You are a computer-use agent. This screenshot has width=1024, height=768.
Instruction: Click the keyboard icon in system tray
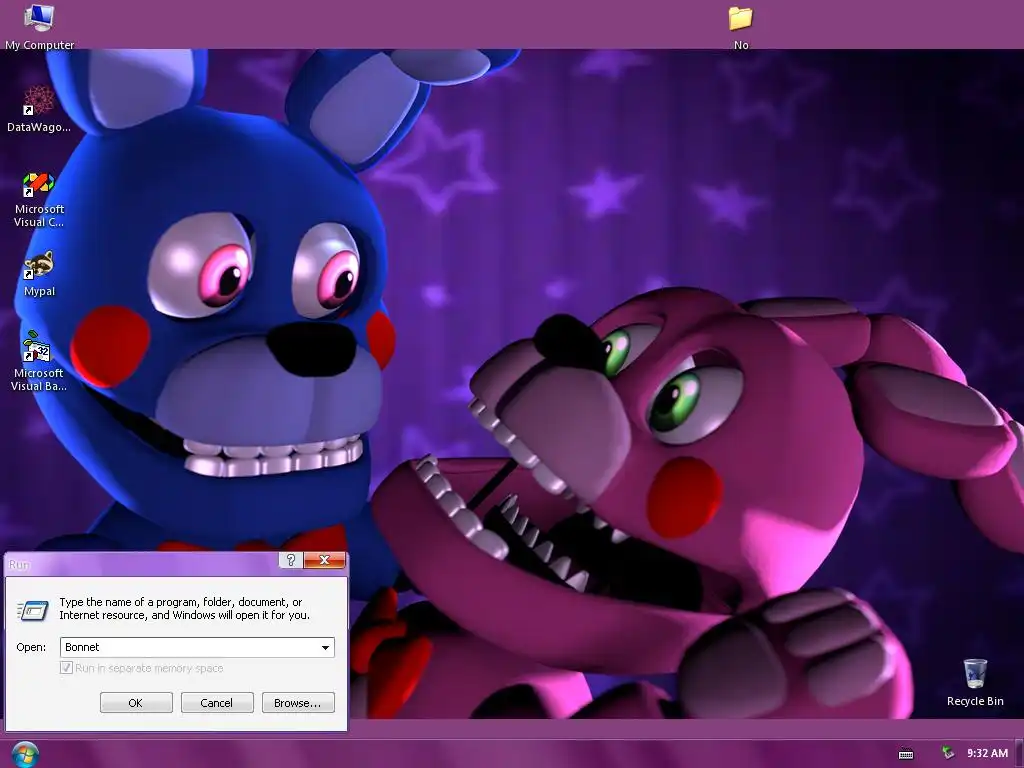tap(906, 754)
